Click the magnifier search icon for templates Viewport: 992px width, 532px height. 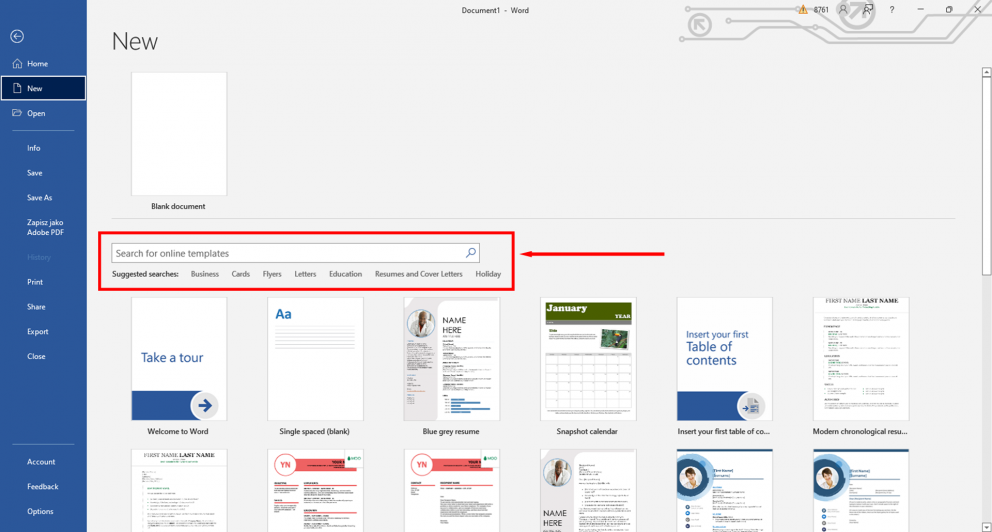pos(471,253)
